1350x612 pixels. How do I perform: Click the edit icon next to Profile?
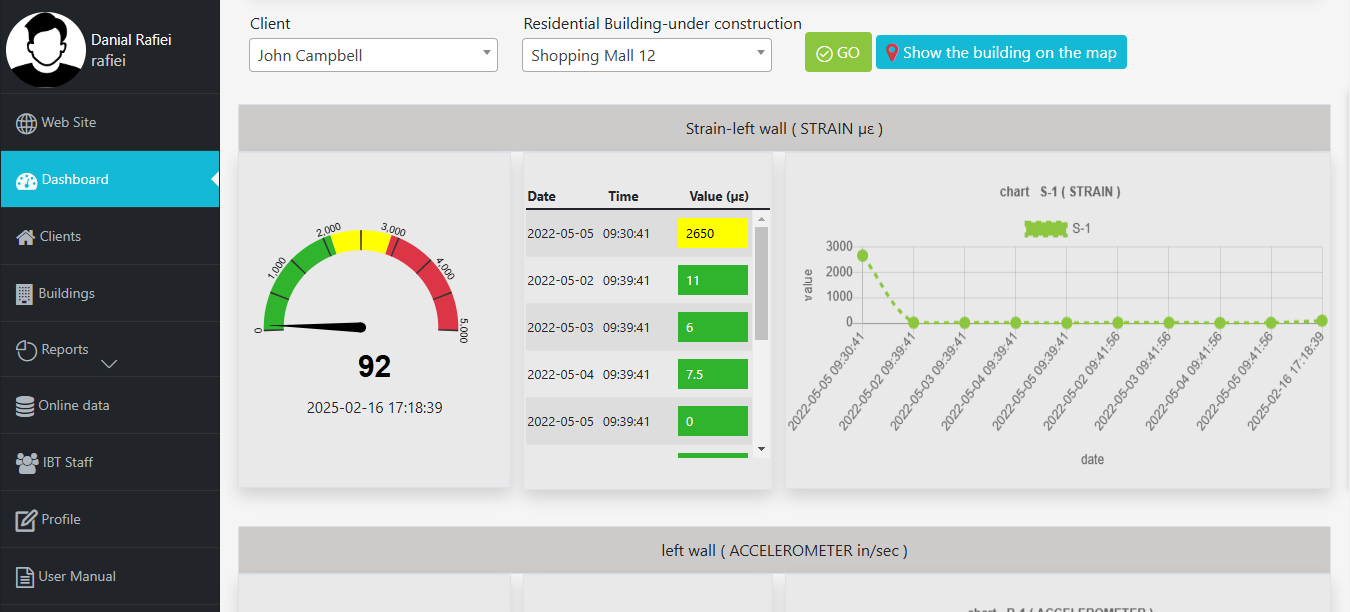tap(25, 520)
